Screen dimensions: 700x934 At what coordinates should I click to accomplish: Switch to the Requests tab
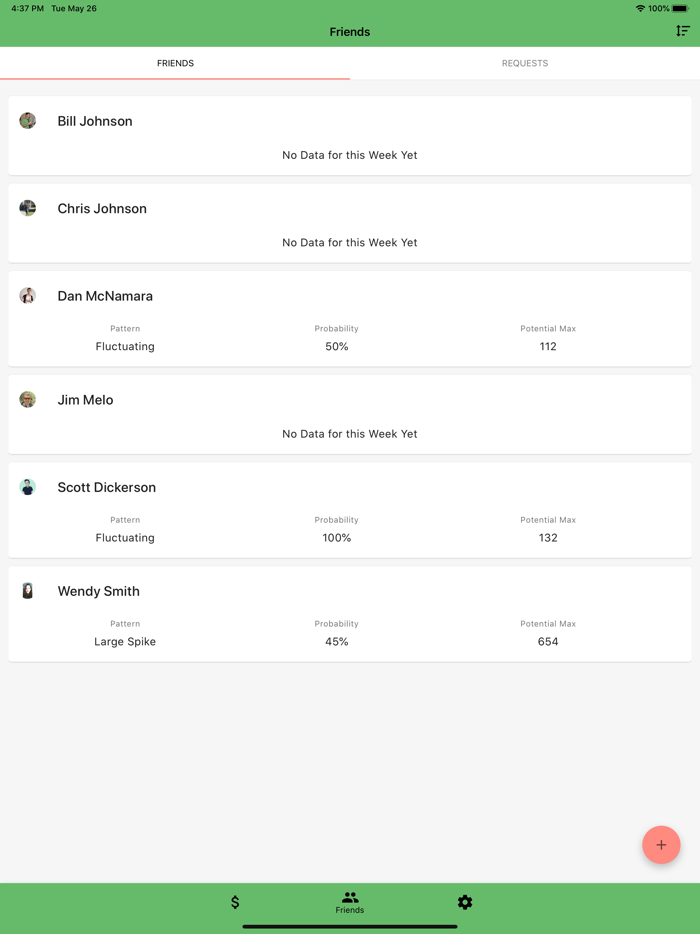525,63
